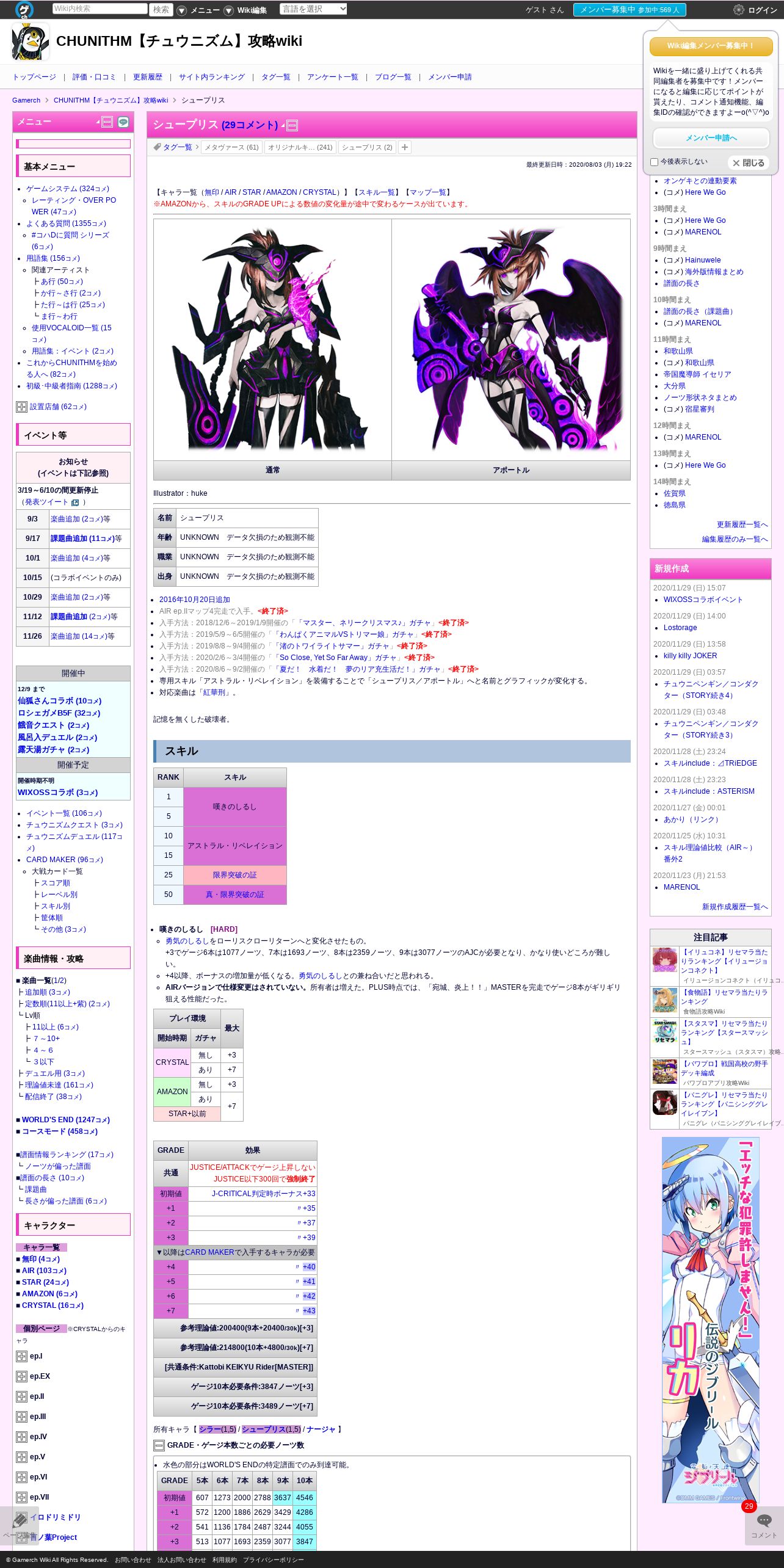784x1568 pixels.
Task: Open sidebar comment bubble icon next to メニュー
Action: point(123,122)
